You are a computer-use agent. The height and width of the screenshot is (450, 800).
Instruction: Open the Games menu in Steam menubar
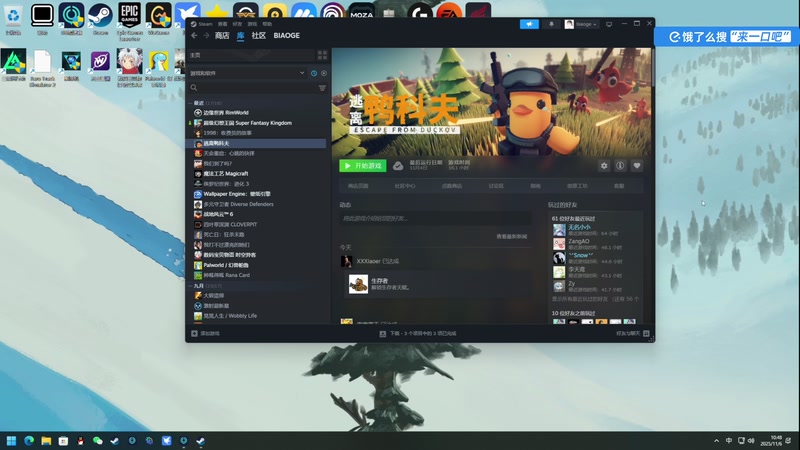coord(252,24)
